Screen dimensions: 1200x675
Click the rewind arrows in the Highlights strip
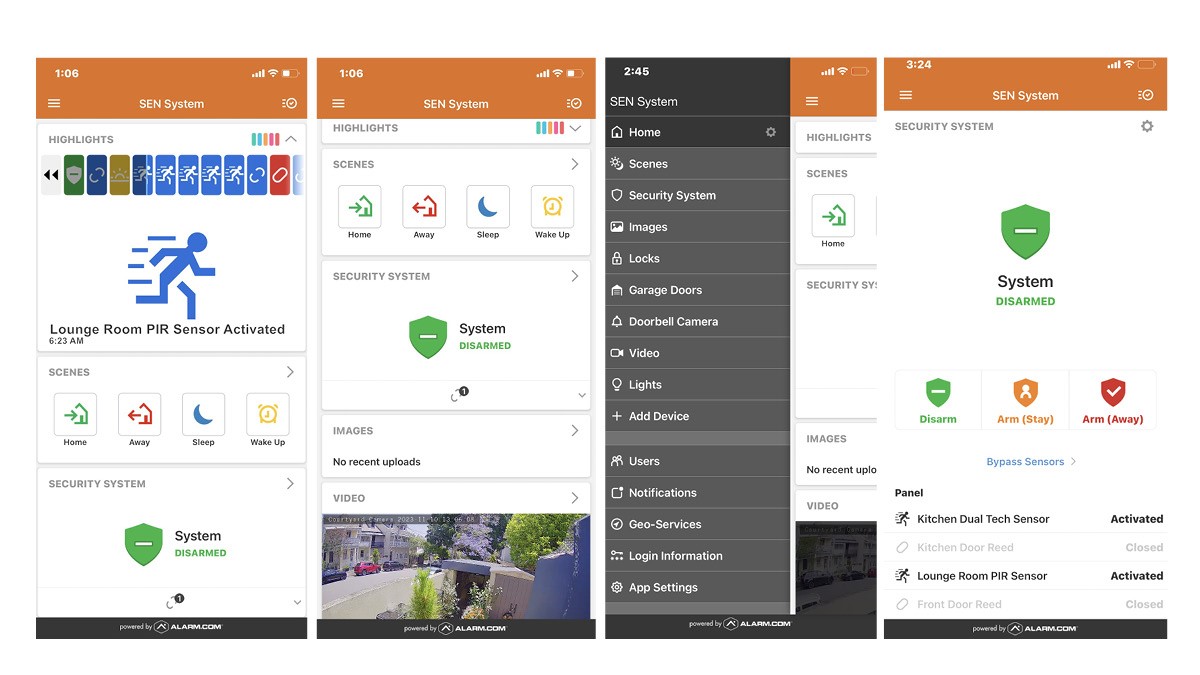tap(50, 175)
